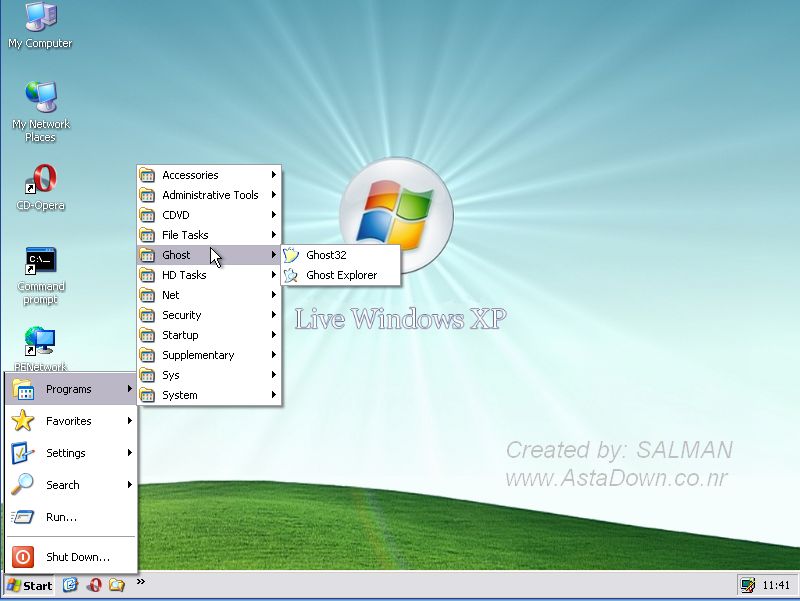Click the taskbar clock showing 11:41
This screenshot has width=800, height=601.
click(x=777, y=586)
